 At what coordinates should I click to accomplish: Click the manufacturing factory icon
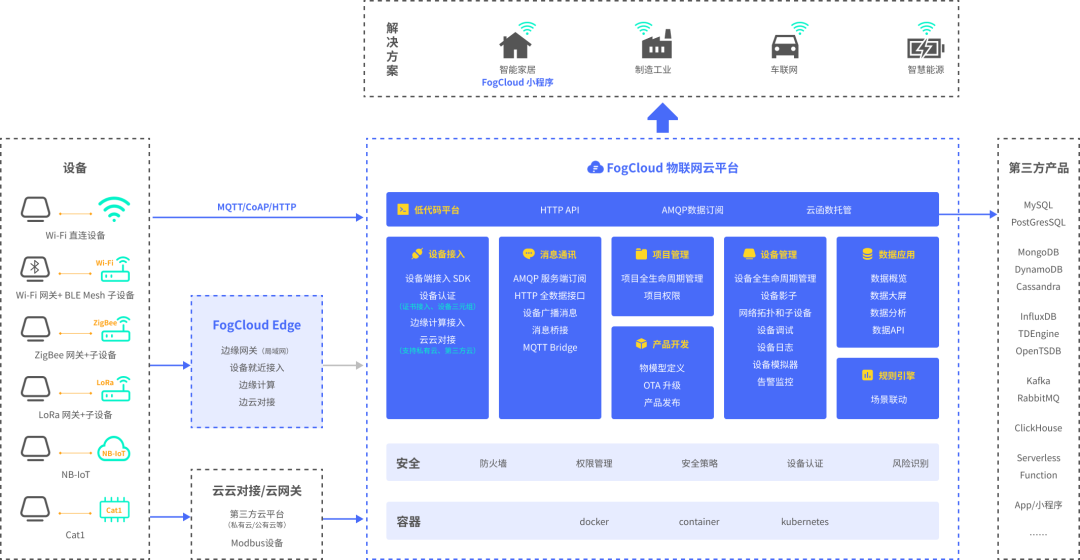[x=655, y=46]
